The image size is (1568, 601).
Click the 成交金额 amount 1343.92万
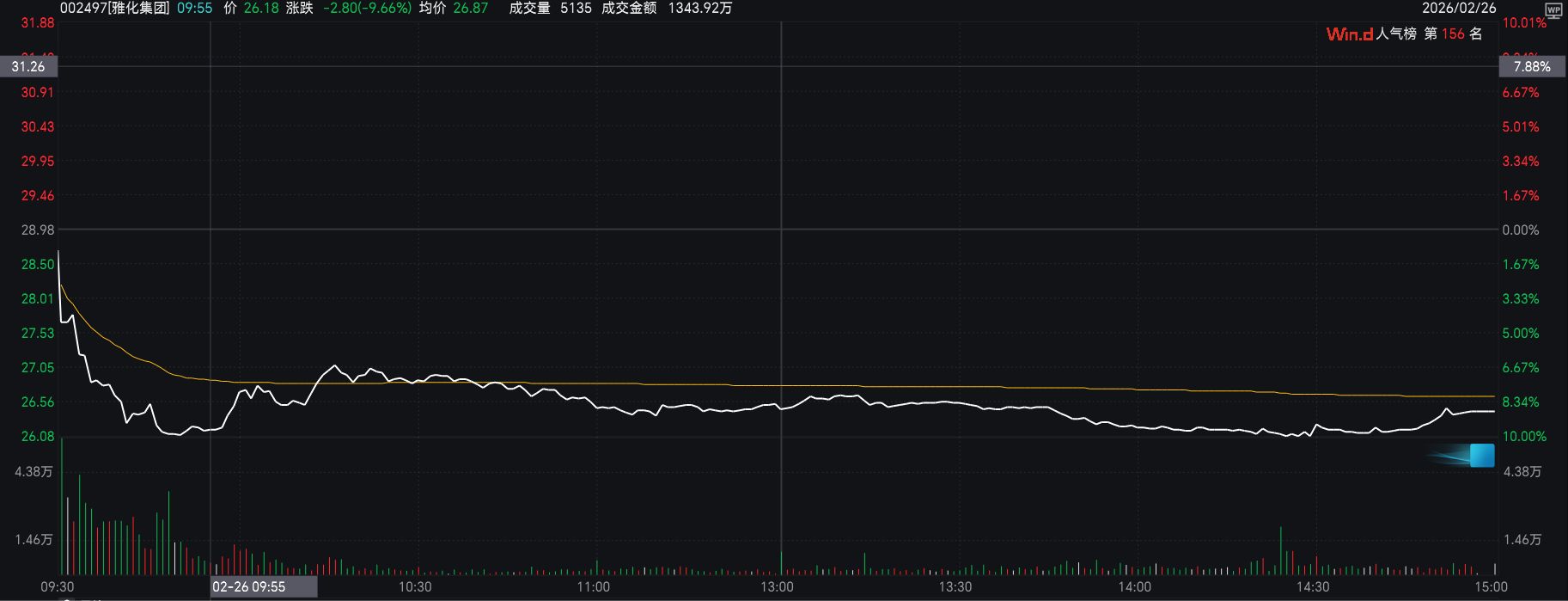[700, 8]
